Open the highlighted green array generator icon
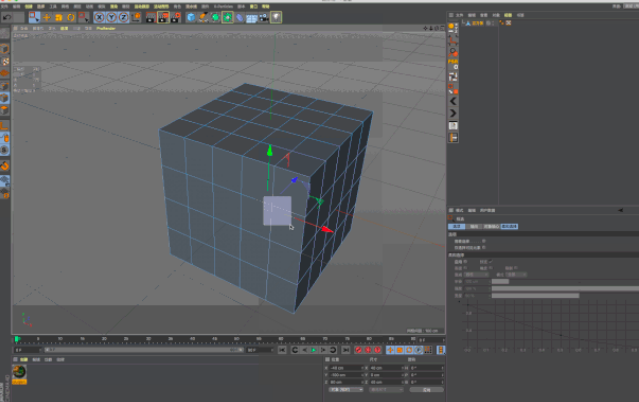639x402 pixels. [x=227, y=17]
